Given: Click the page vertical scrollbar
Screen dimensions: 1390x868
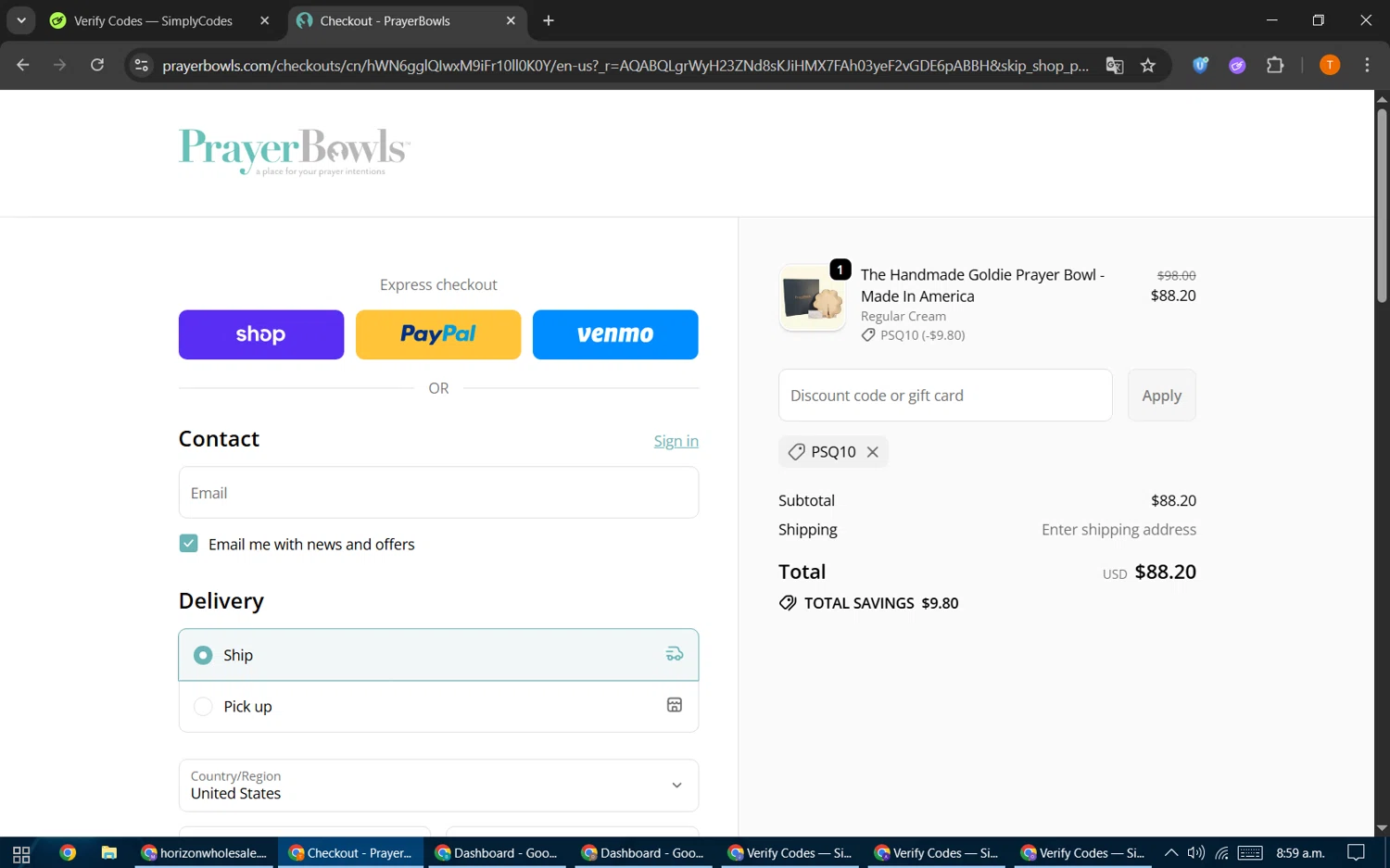Looking at the screenshot, I should pos(1382,206).
